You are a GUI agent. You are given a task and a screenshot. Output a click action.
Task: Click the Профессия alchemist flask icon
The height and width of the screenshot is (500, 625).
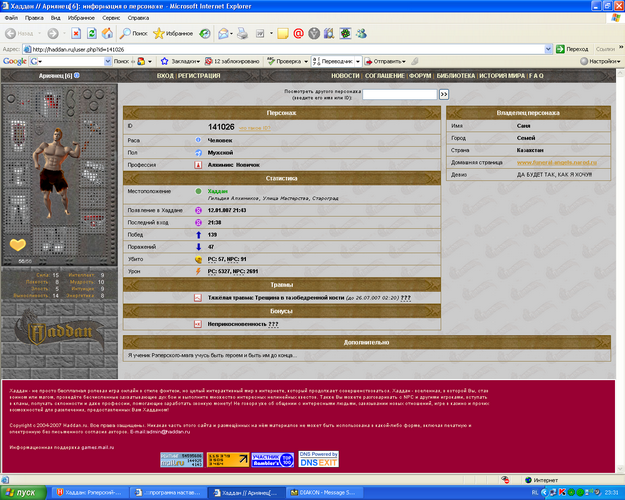pyautogui.click(x=198, y=165)
